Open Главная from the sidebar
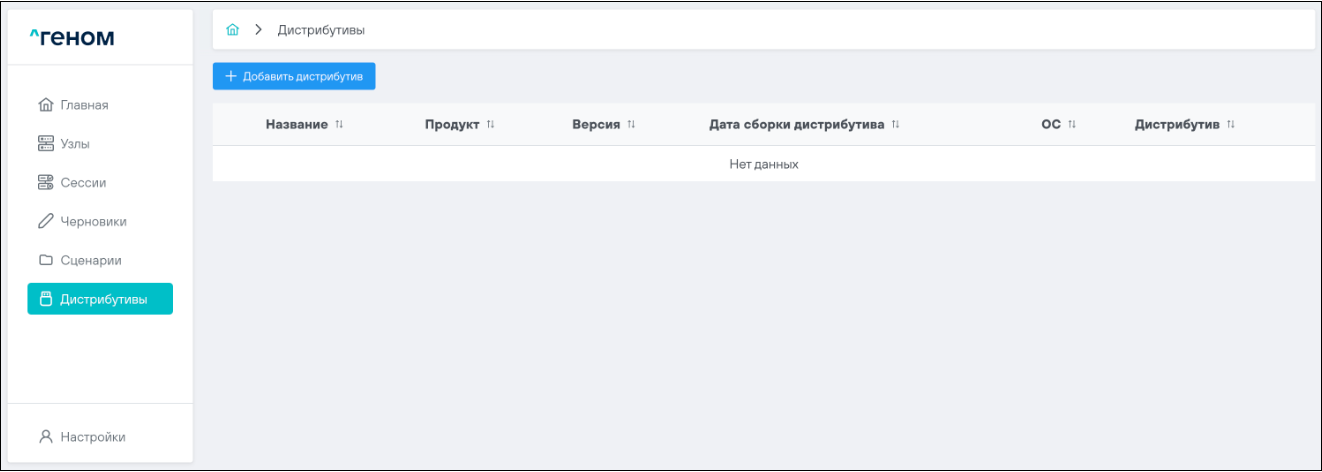The height and width of the screenshot is (472, 1322). [x=84, y=105]
